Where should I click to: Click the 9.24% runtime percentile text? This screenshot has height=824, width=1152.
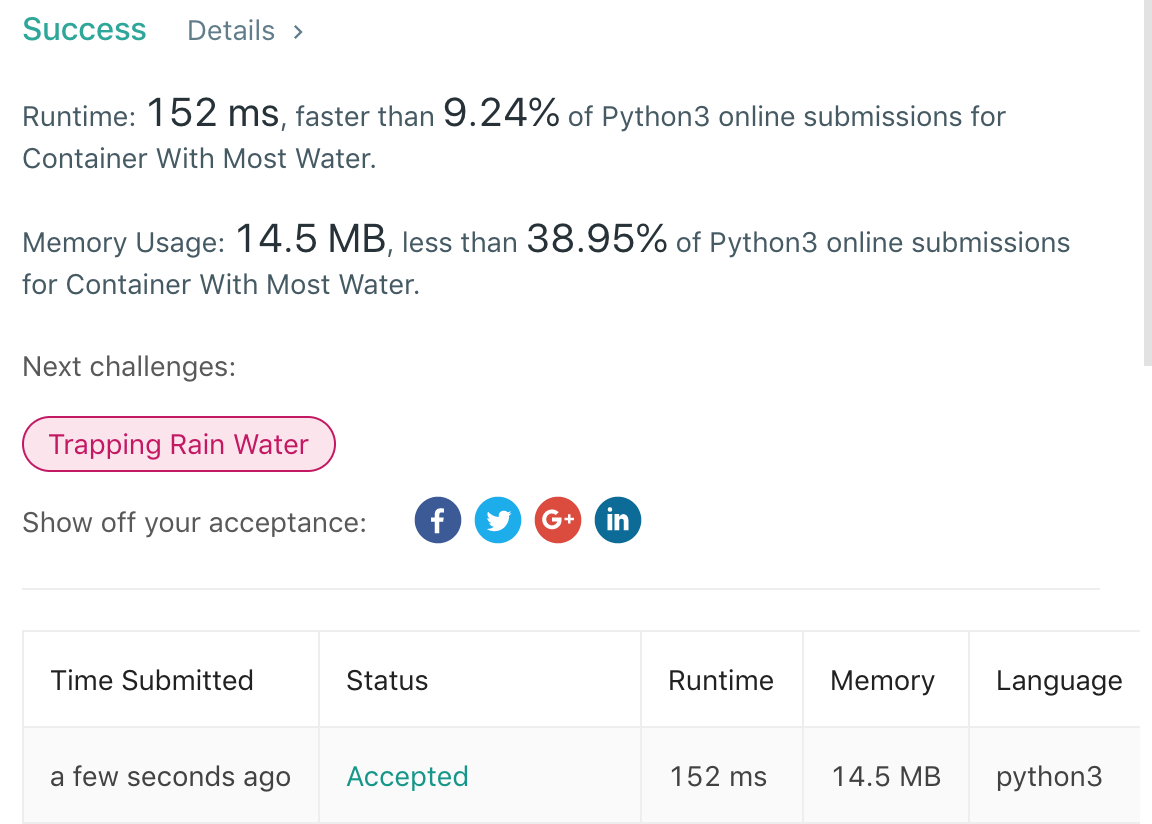click(x=501, y=113)
